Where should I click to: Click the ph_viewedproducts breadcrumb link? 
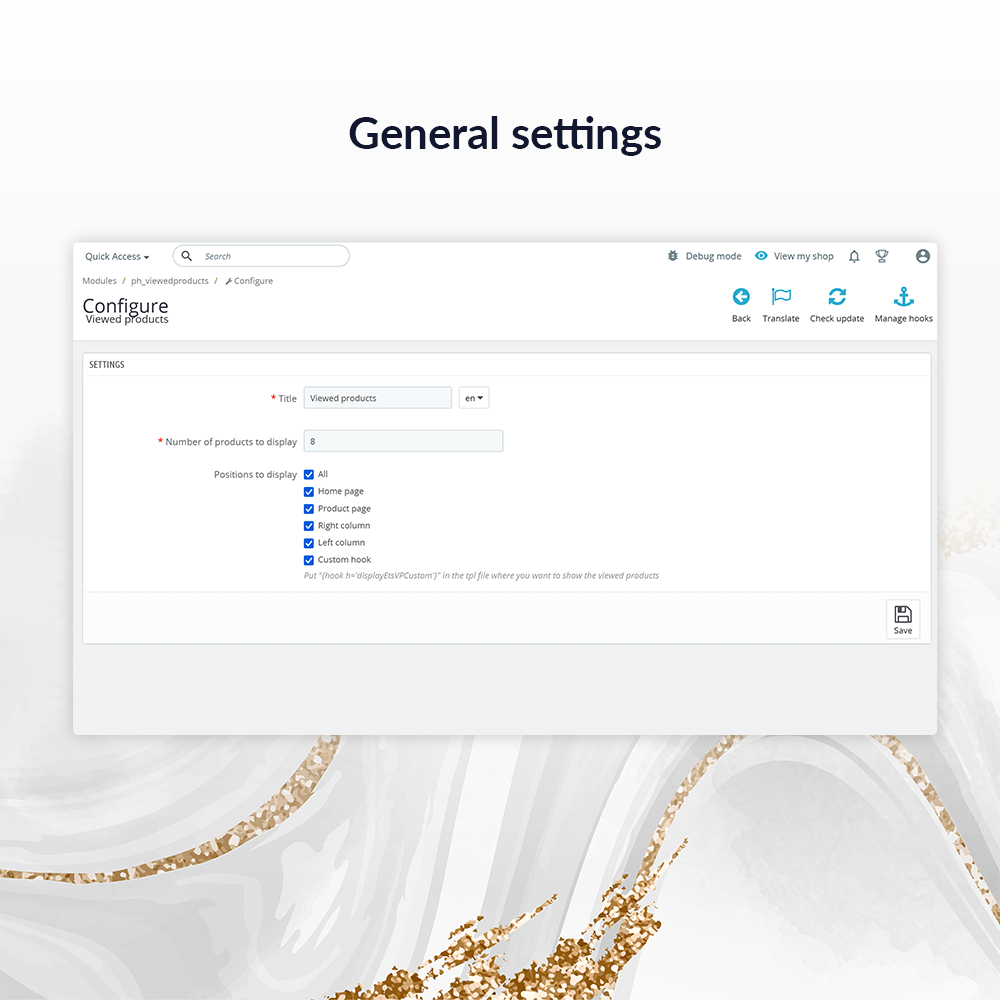[170, 281]
